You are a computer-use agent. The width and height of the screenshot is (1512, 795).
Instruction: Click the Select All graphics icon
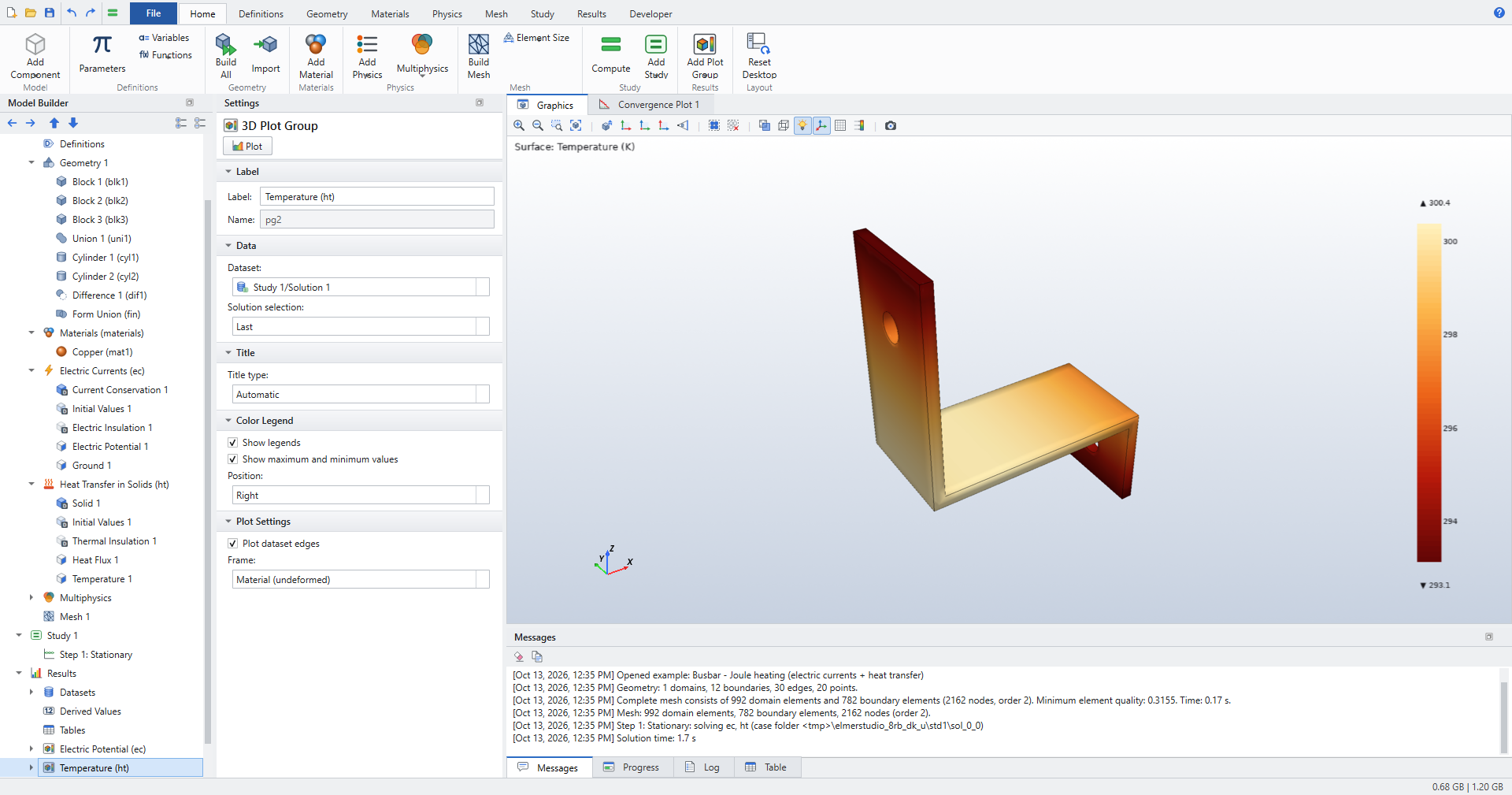714,125
